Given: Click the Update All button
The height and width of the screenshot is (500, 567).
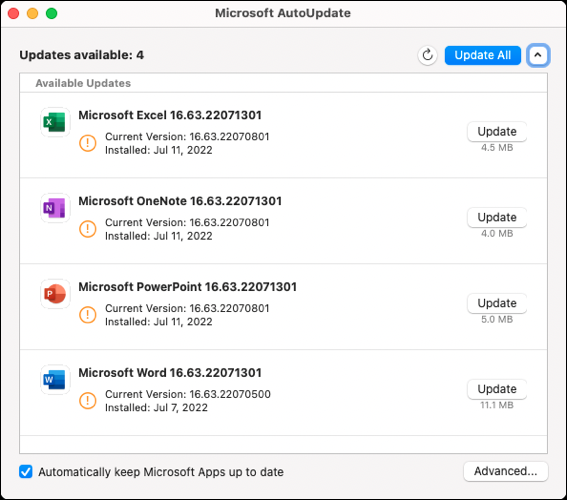Looking at the screenshot, I should coord(483,55).
